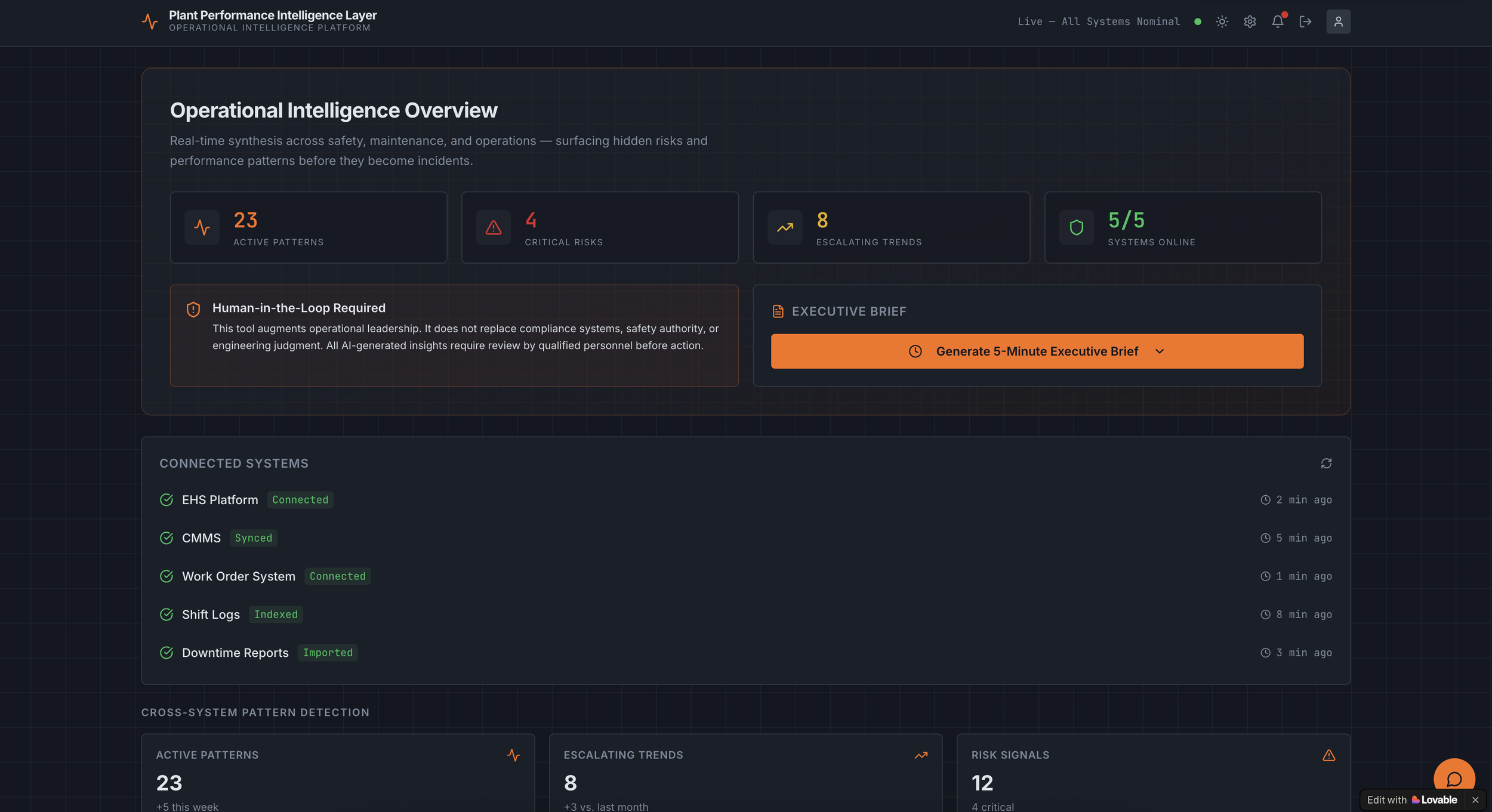Open the user profile avatar
This screenshot has width=1492, height=812.
pyautogui.click(x=1338, y=21)
